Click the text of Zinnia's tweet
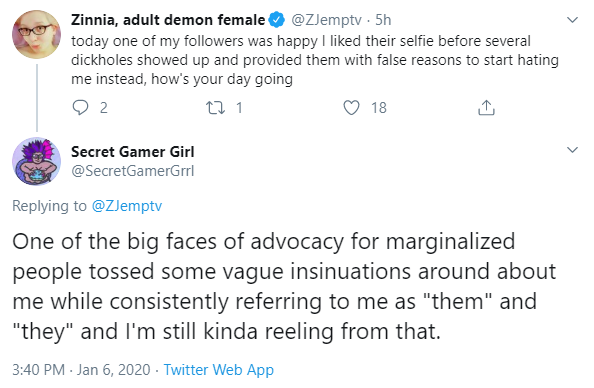 (315, 60)
